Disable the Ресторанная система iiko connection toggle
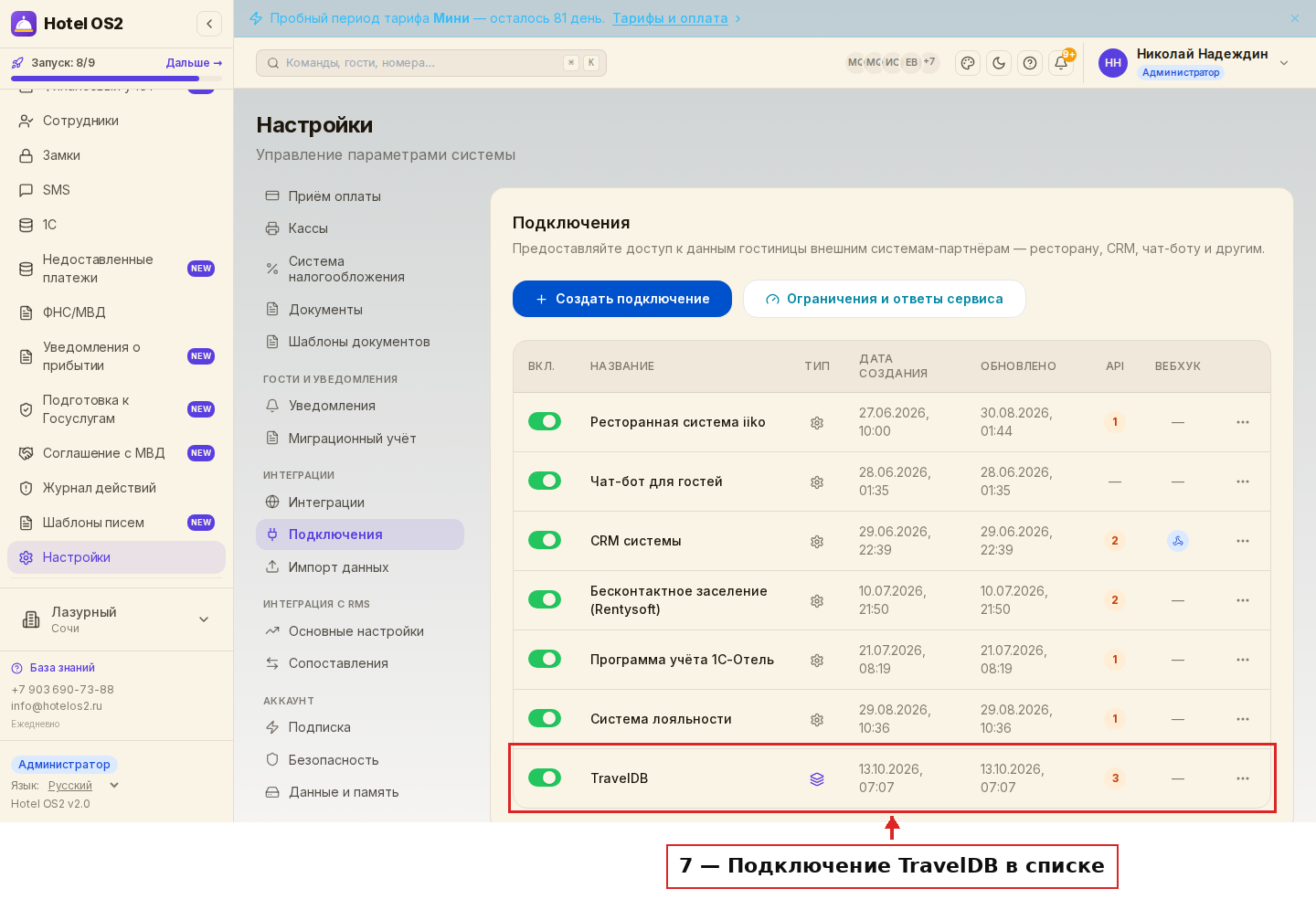This screenshot has height=910, width=1316. 545,421
